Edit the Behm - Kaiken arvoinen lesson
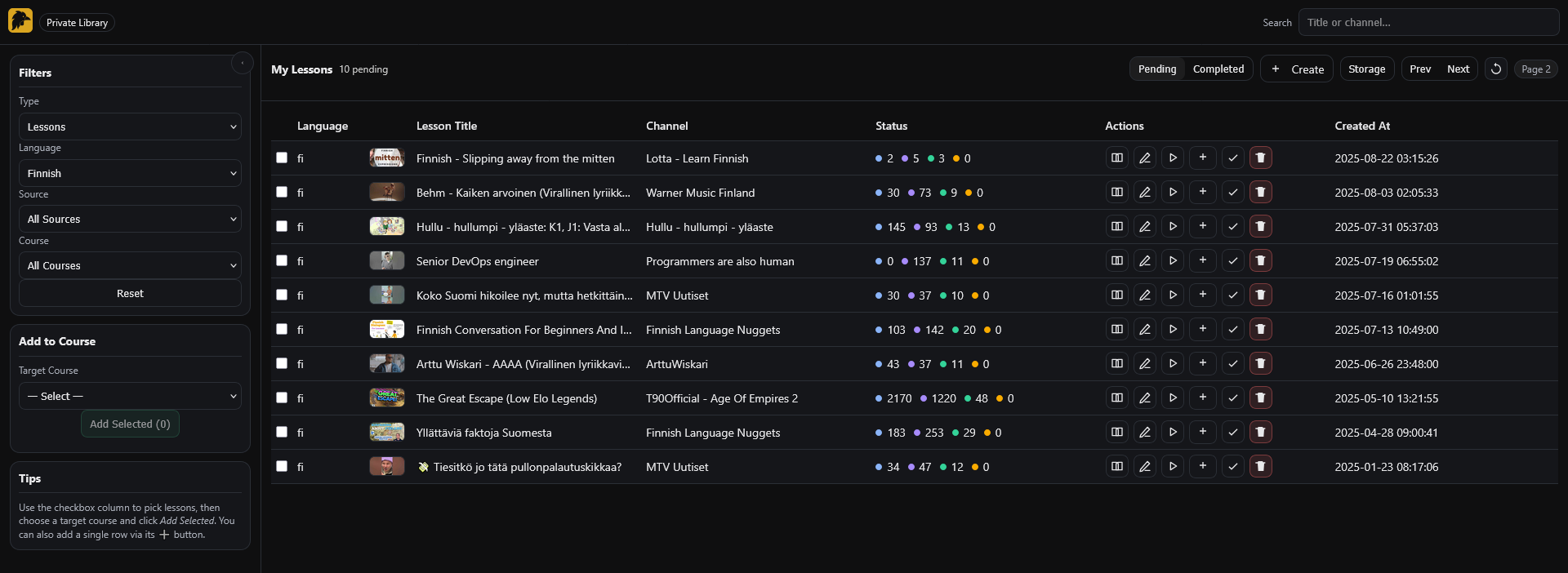The height and width of the screenshot is (573, 1568). tap(1145, 192)
